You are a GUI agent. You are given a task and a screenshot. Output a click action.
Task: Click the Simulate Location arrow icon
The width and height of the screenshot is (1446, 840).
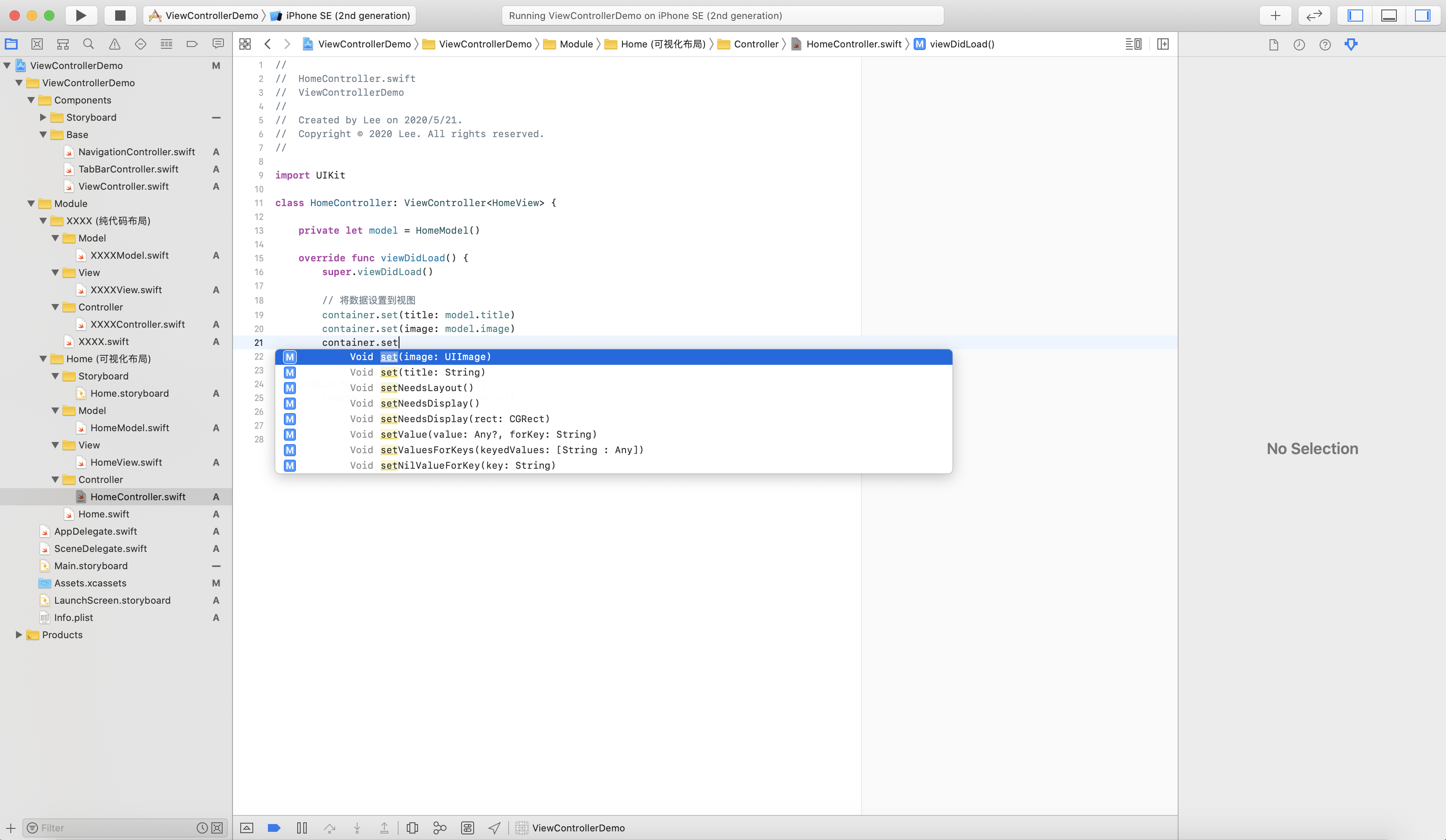point(494,827)
